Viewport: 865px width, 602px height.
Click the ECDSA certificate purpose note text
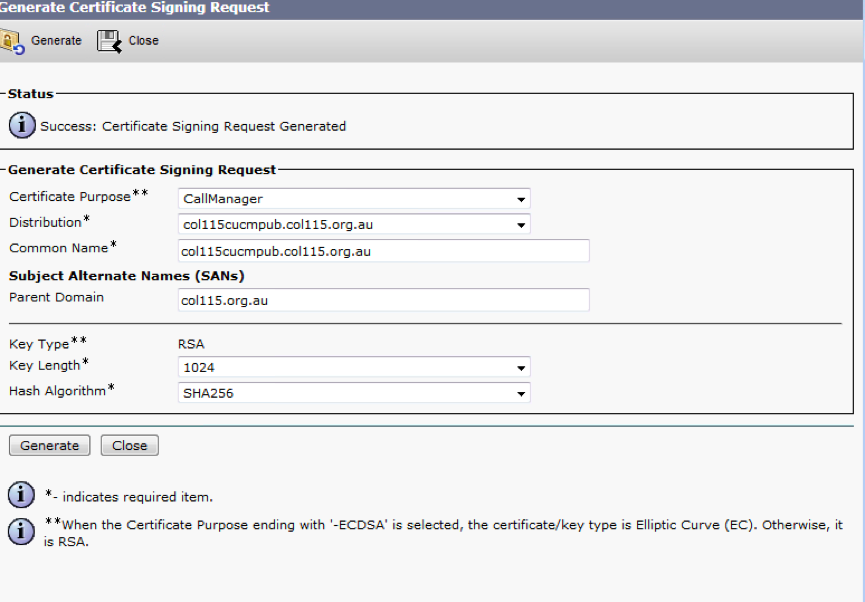click(444, 532)
